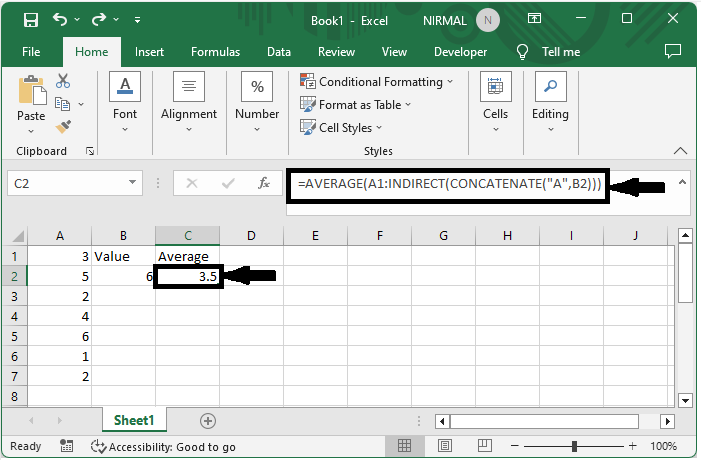Select cell C2 showing 3.5
This screenshot has width=701, height=460.
(x=188, y=276)
